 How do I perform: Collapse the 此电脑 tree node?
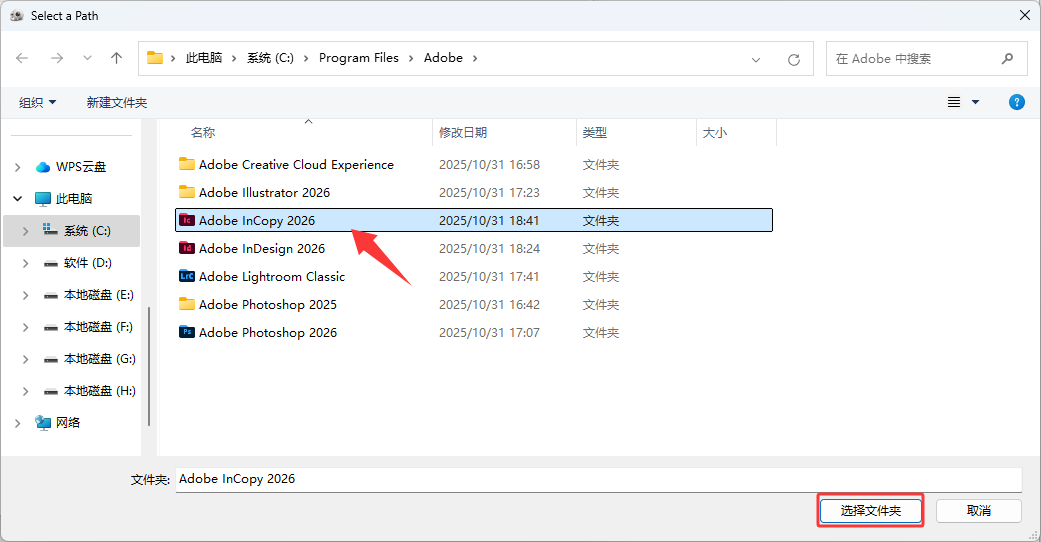click(17, 199)
